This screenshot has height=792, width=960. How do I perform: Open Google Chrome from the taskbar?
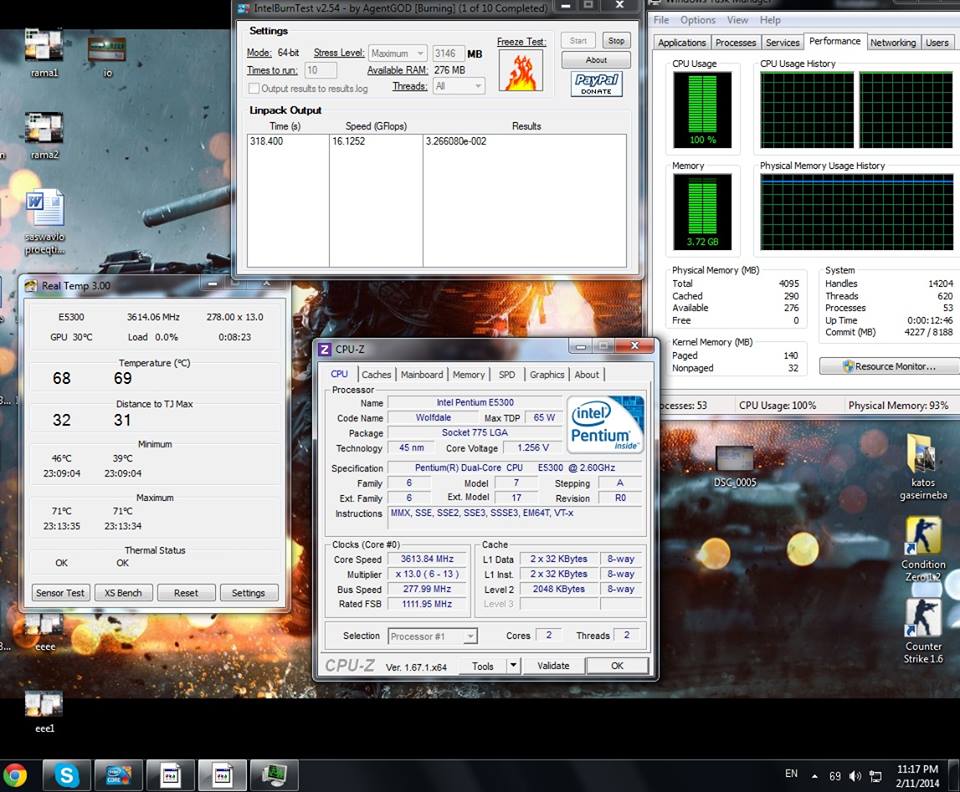[x=15, y=774]
